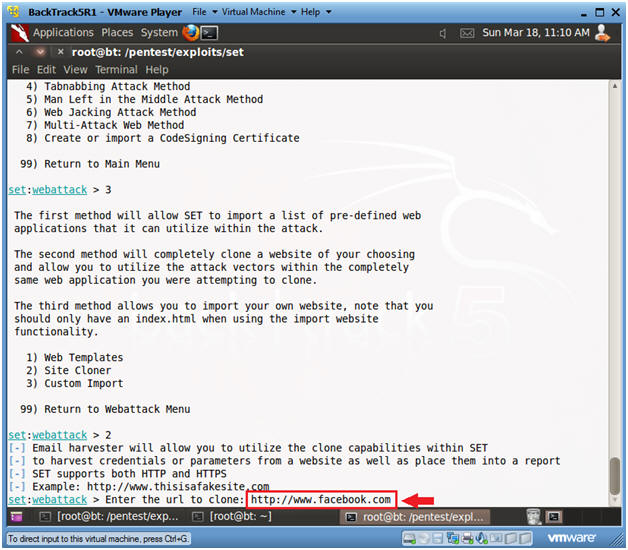
Task: Click the date and time clock
Action: point(535,32)
